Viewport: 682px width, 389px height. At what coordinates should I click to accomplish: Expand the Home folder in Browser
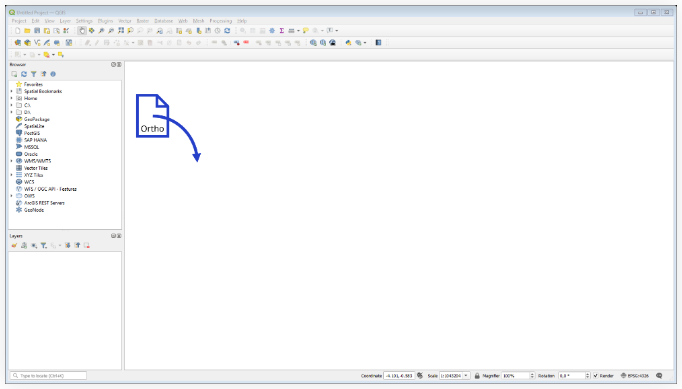pos(12,98)
